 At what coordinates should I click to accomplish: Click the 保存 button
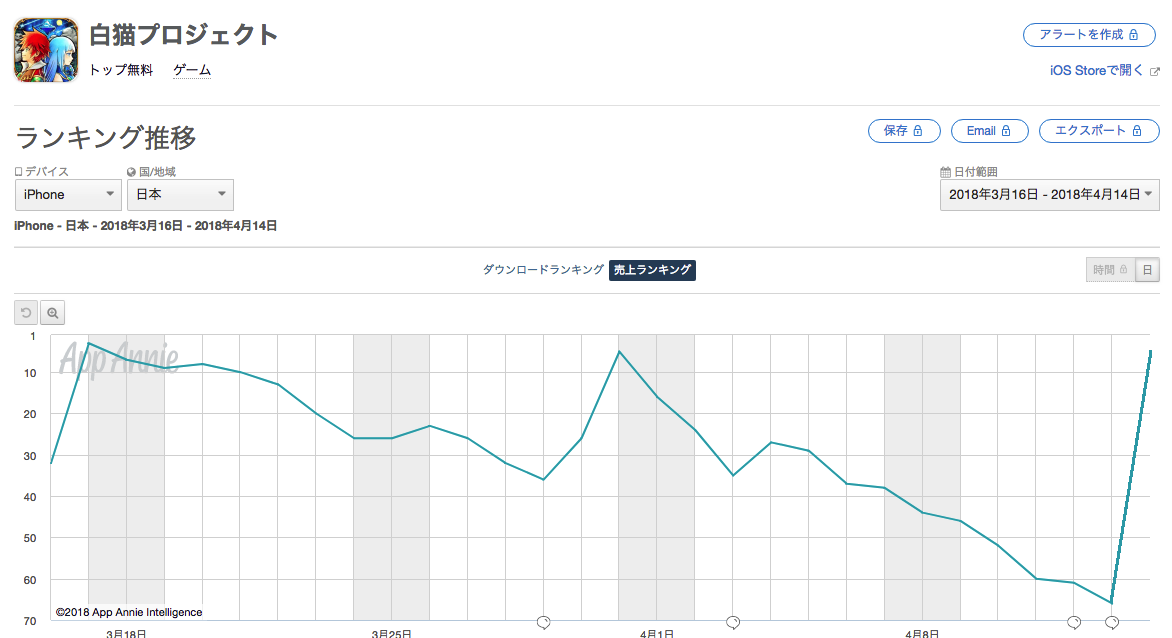pyautogui.click(x=904, y=131)
